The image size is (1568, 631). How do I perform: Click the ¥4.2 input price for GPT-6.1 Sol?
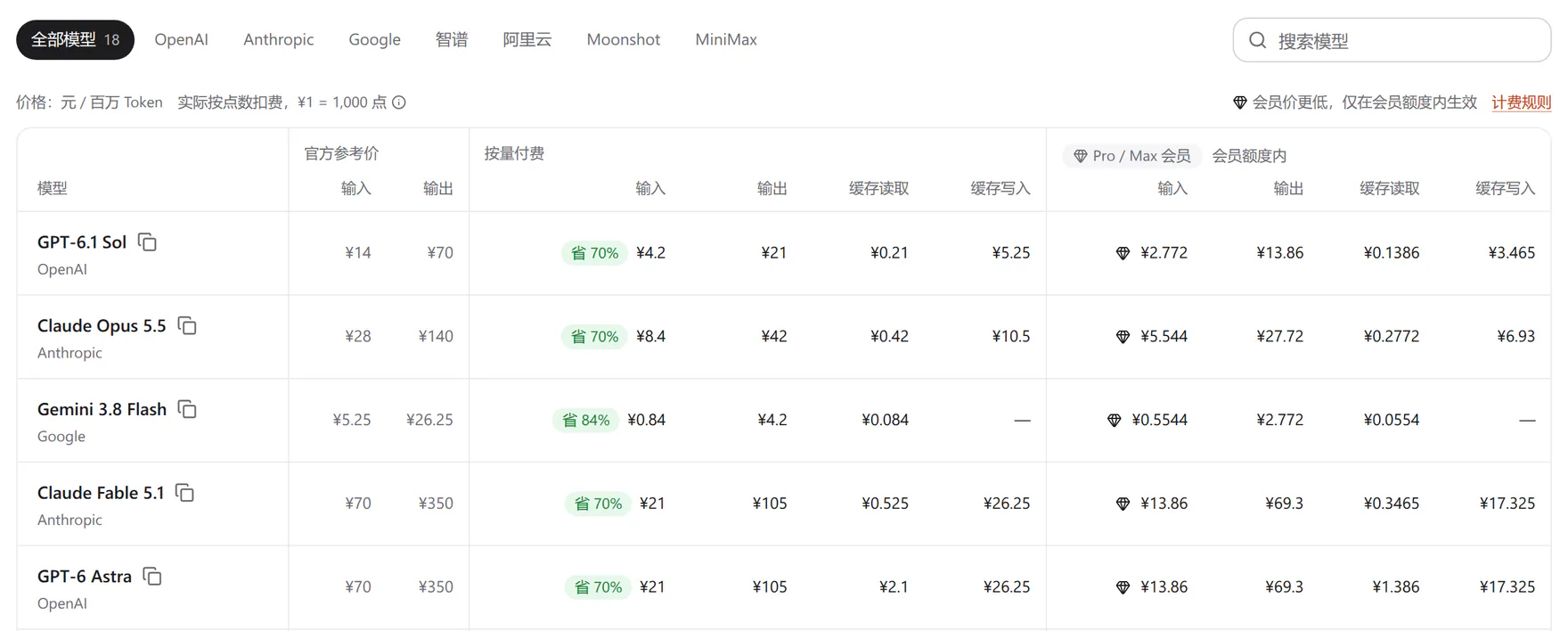pyautogui.click(x=650, y=253)
